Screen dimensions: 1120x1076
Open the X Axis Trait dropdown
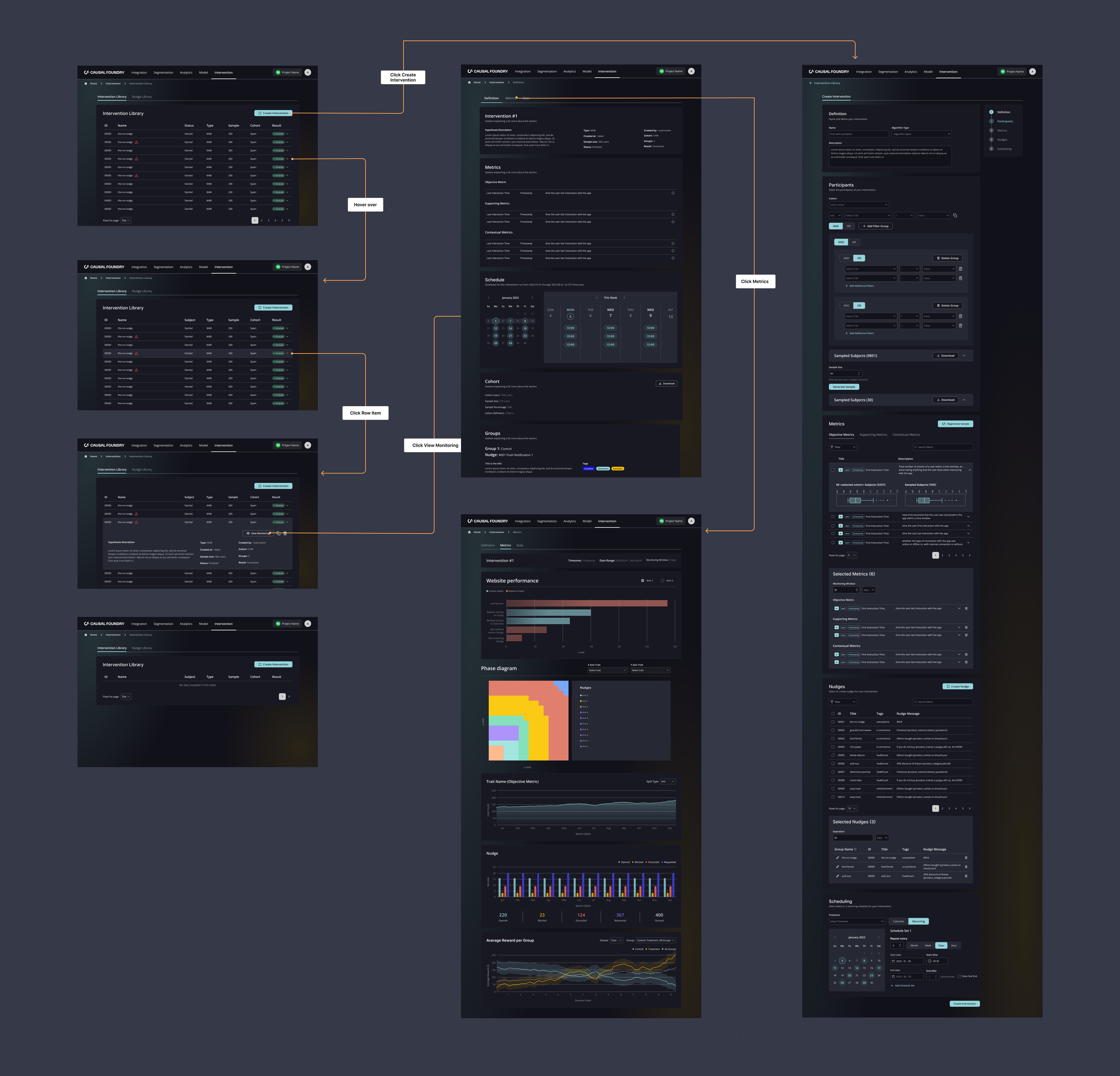click(x=607, y=670)
